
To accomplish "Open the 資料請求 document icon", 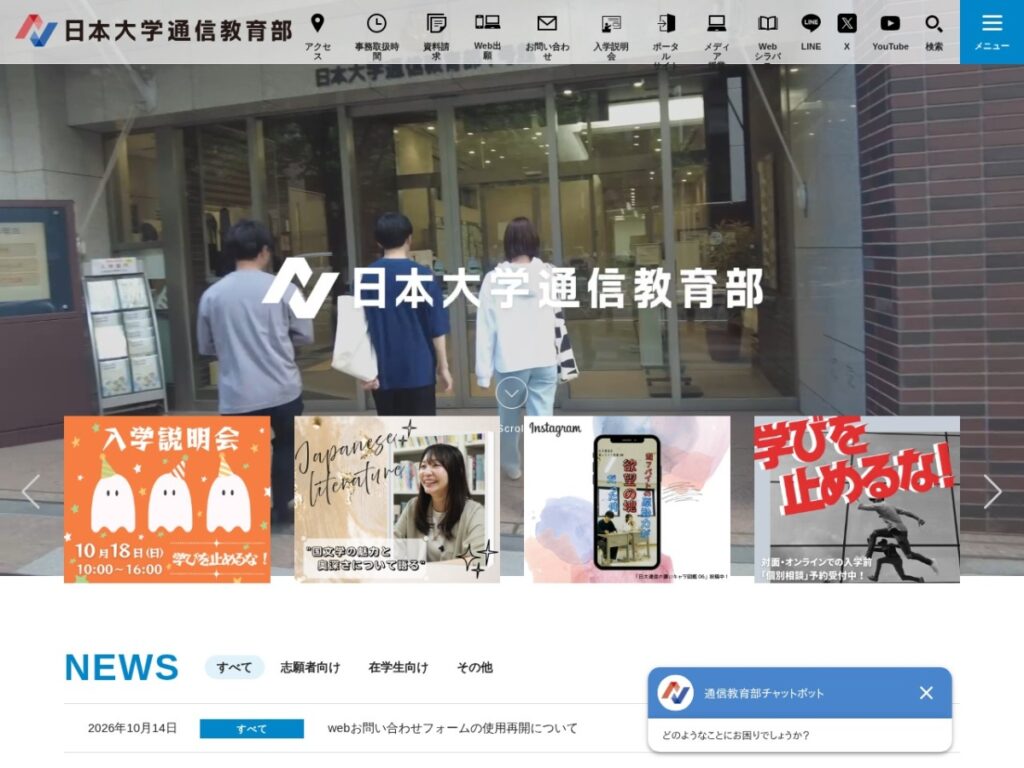I will pyautogui.click(x=436, y=24).
